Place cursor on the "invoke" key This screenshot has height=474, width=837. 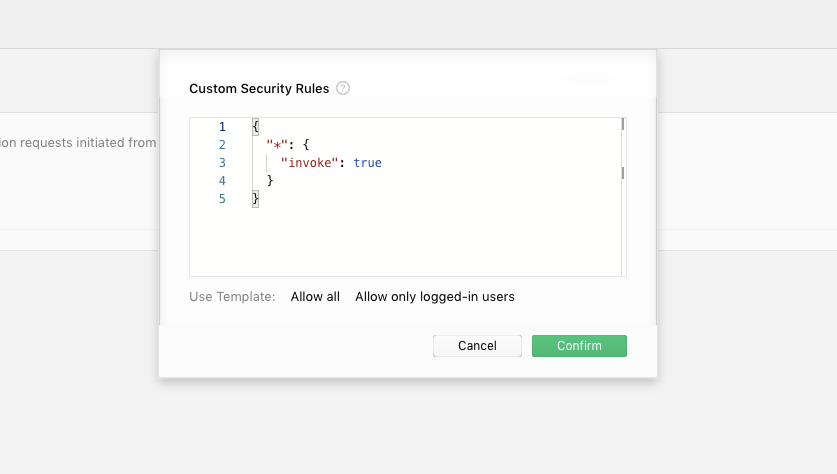(312, 163)
